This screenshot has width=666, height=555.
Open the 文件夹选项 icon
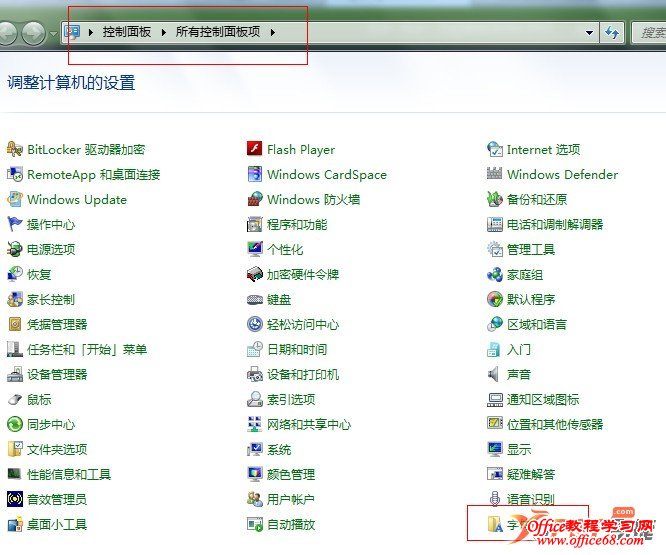15,449
